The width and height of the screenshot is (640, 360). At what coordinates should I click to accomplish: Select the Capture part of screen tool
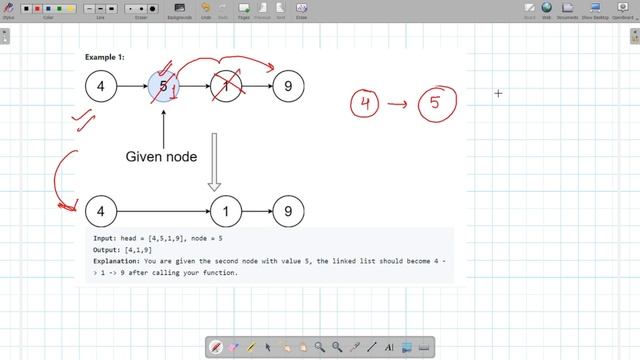click(x=407, y=347)
